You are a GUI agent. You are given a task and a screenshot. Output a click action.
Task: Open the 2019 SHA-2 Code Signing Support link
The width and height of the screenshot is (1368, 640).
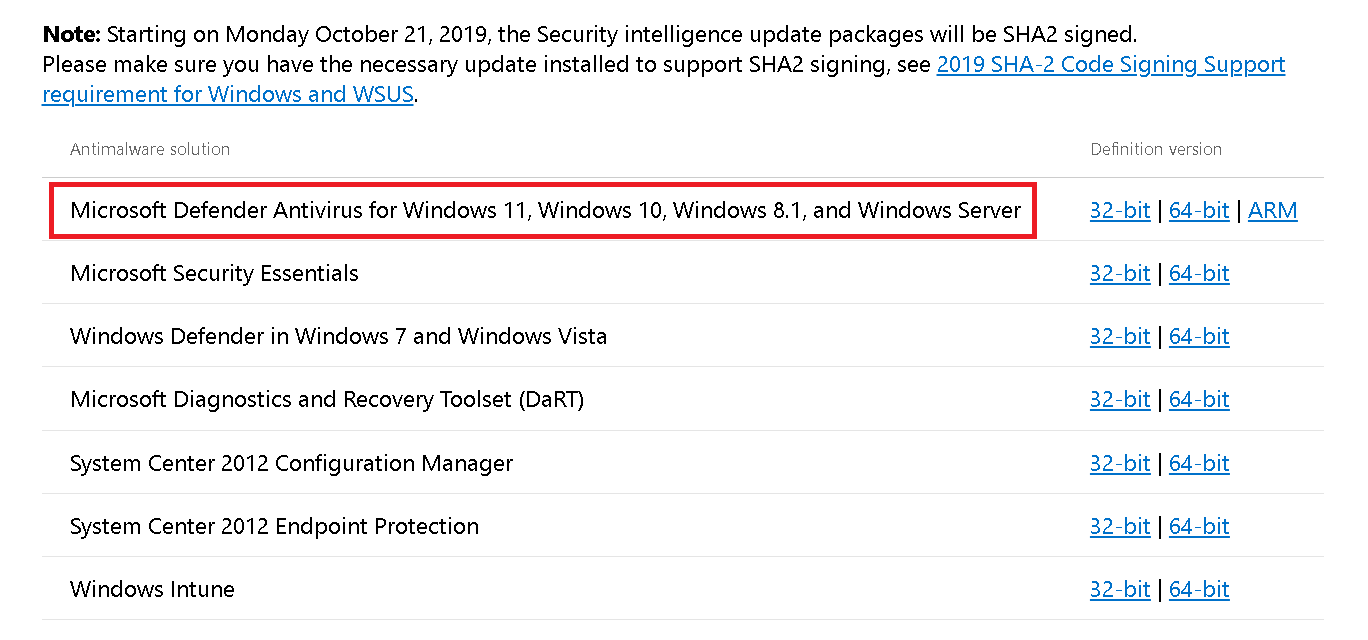1110,66
